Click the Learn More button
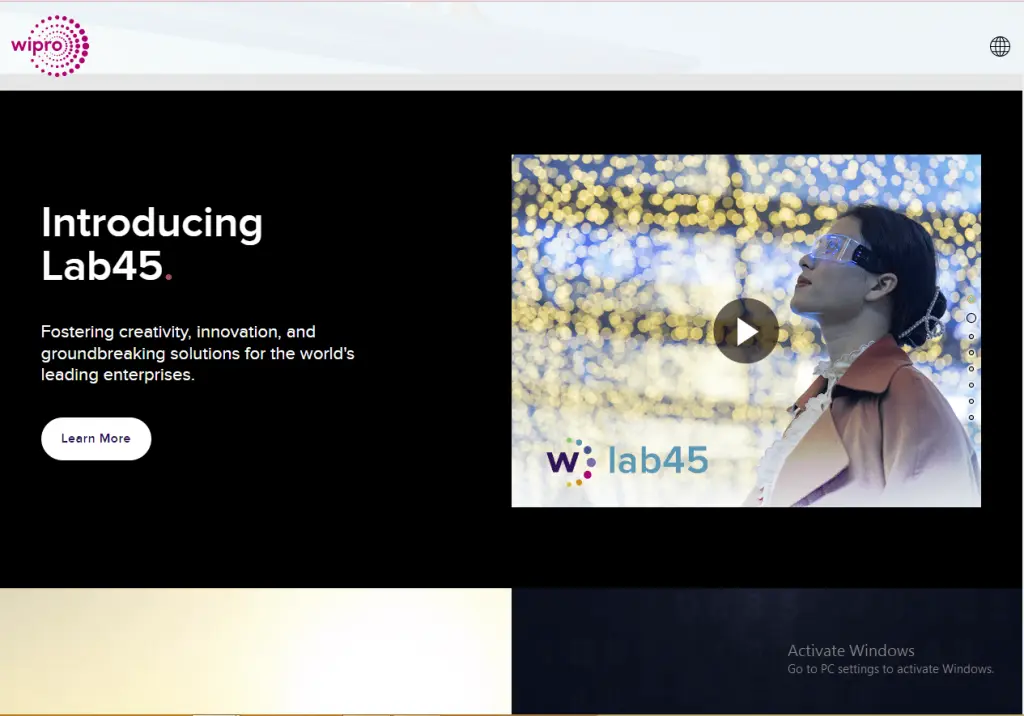1024x716 pixels. tap(96, 438)
